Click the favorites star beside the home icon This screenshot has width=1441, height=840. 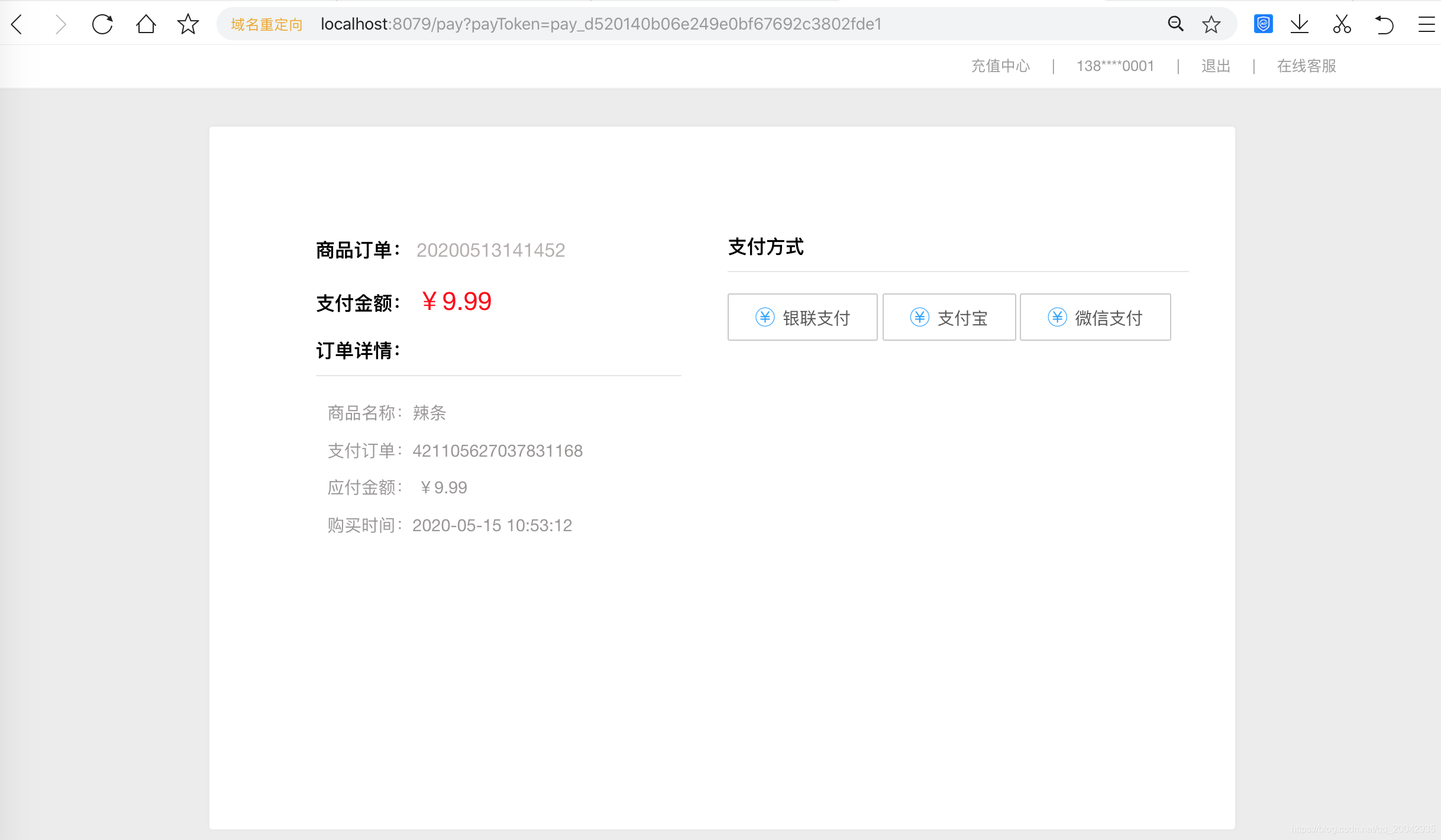click(x=188, y=24)
